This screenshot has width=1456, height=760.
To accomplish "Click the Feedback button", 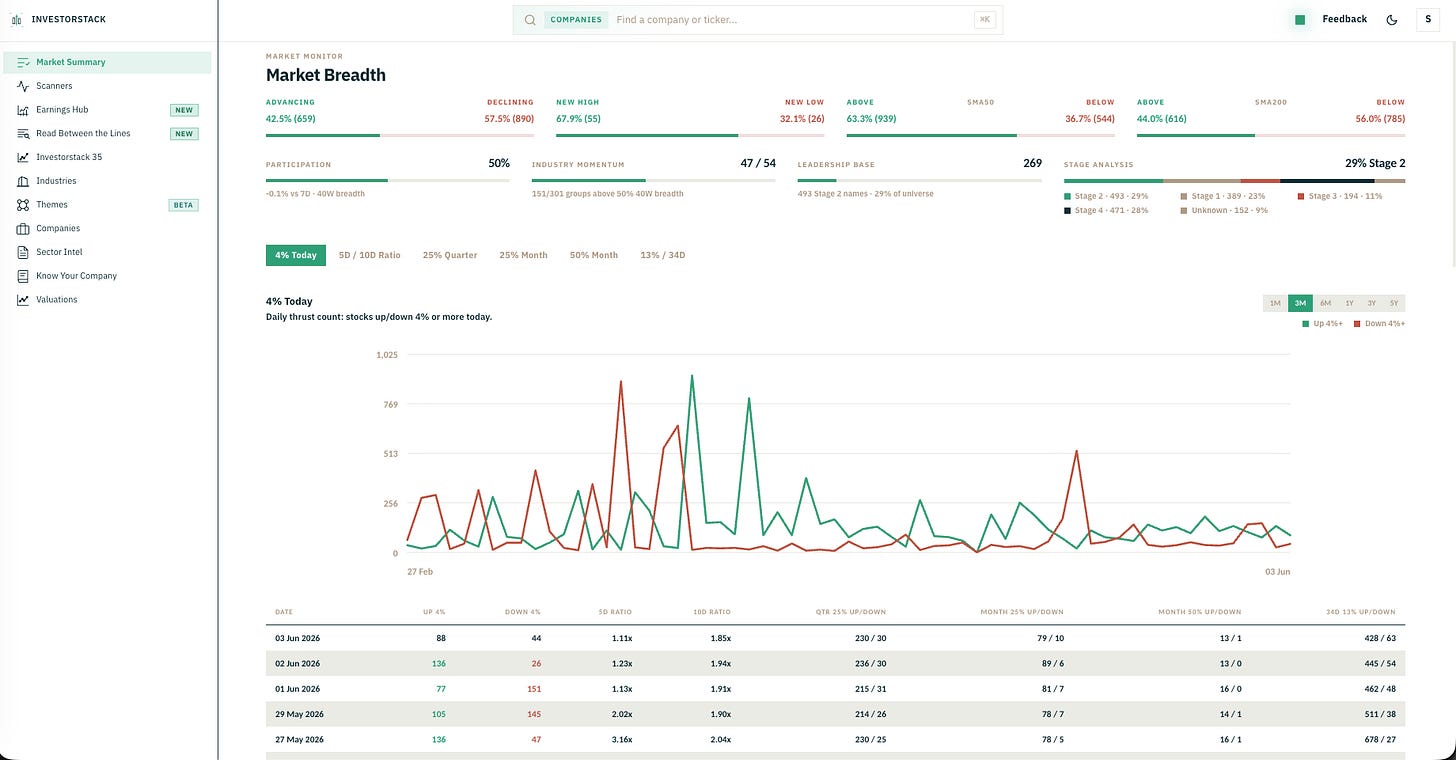I will [x=1344, y=19].
